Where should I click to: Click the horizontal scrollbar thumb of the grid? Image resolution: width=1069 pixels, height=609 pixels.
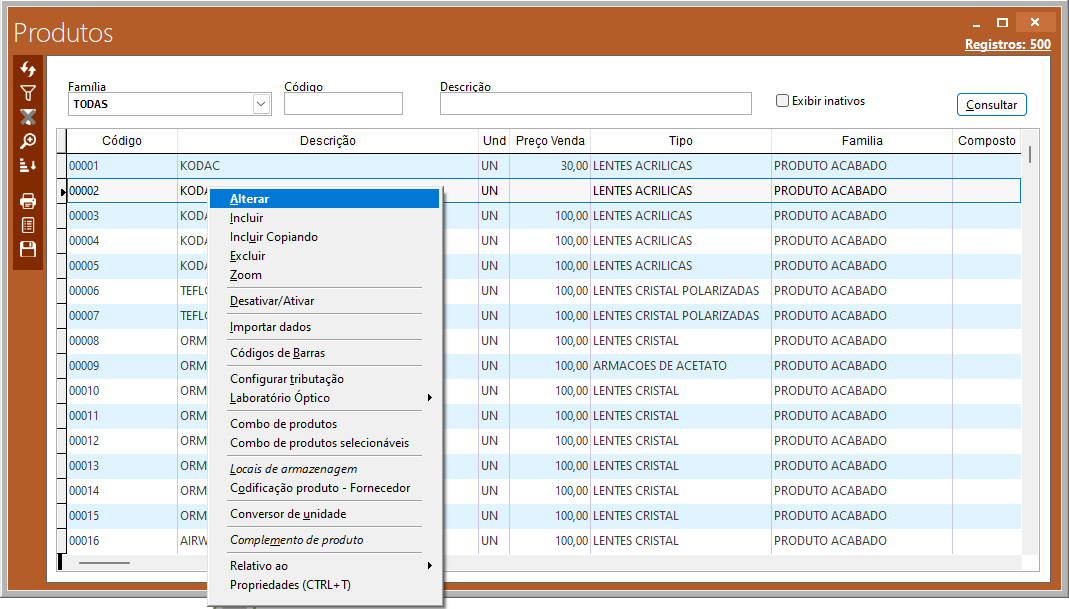tap(104, 563)
